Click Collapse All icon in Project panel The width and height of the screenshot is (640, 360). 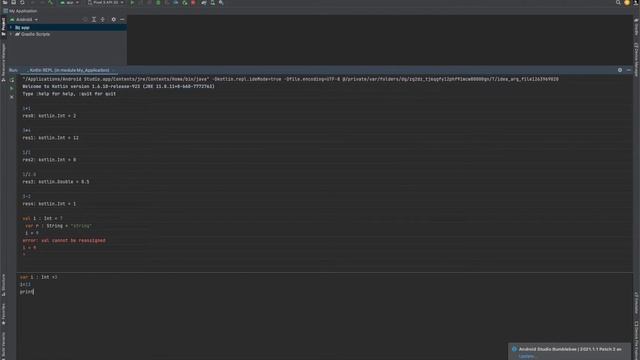coord(102,20)
